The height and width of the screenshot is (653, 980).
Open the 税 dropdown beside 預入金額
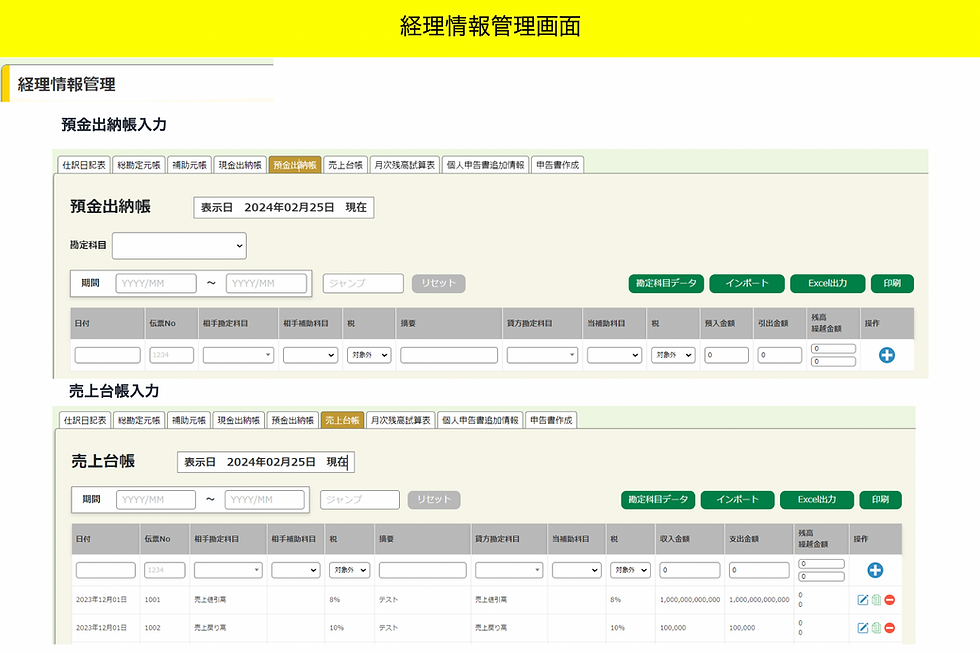pyautogui.click(x=673, y=355)
